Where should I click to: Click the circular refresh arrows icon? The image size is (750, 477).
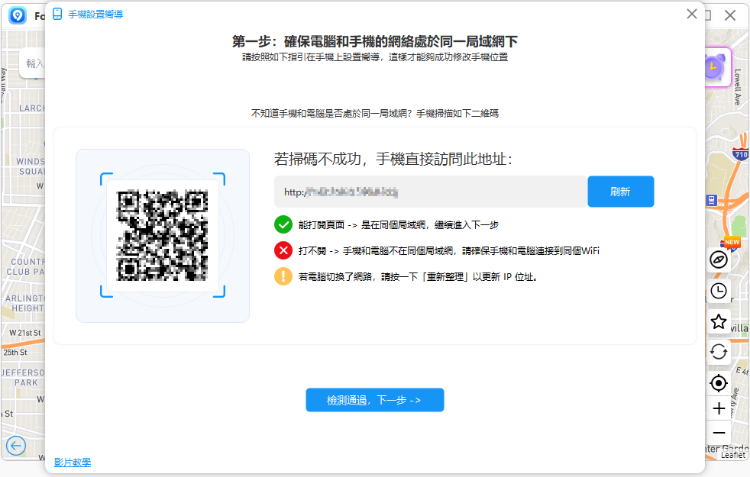click(x=718, y=352)
